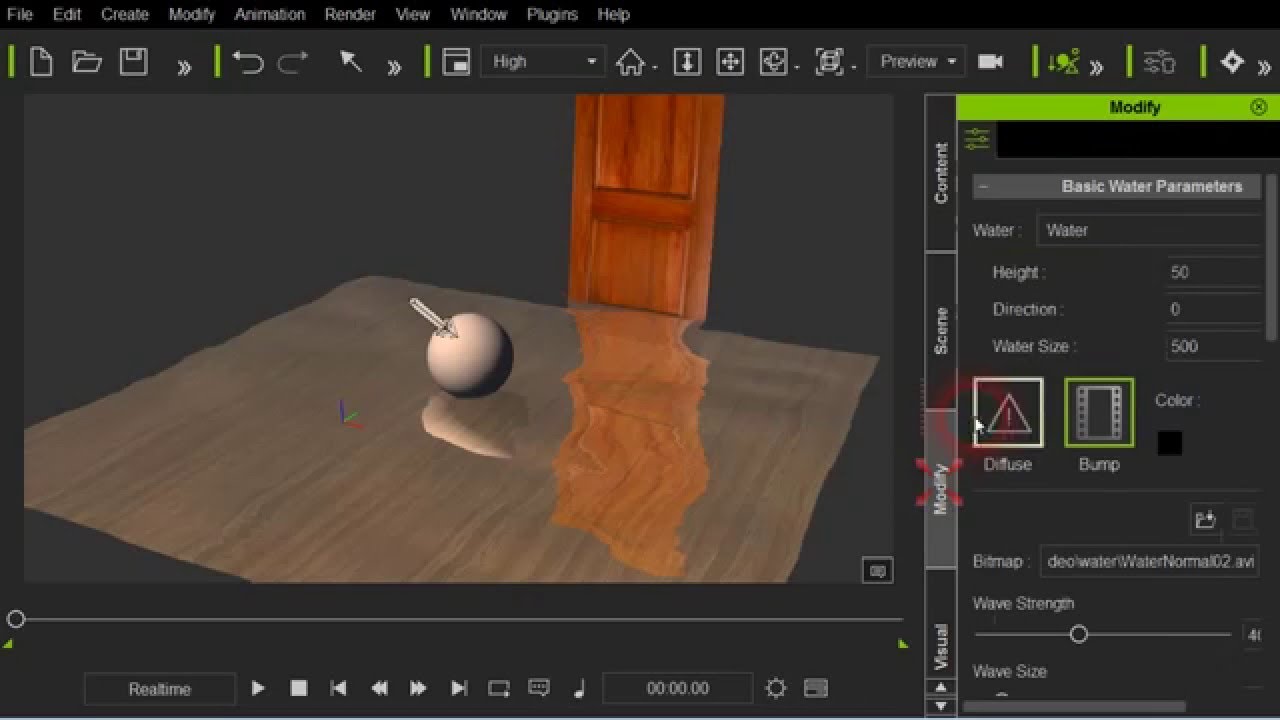
Task: Save the project with the floppy disk icon
Action: coord(133,62)
